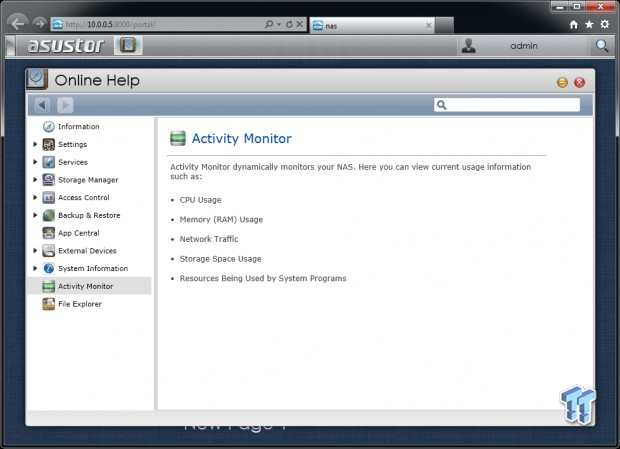620x449 pixels.
Task: Open the address bar search dropdown arrow
Action: click(x=279, y=25)
